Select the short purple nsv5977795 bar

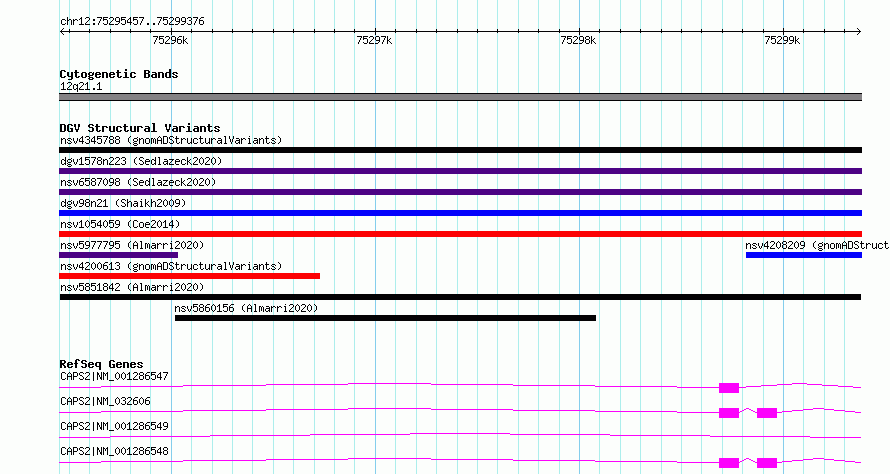119,255
